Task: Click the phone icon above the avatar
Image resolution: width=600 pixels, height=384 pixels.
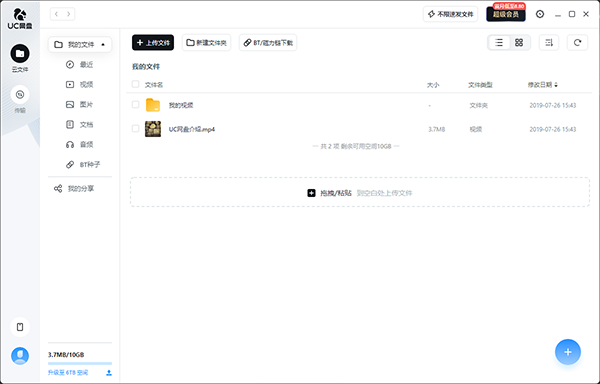Action: (x=20, y=327)
